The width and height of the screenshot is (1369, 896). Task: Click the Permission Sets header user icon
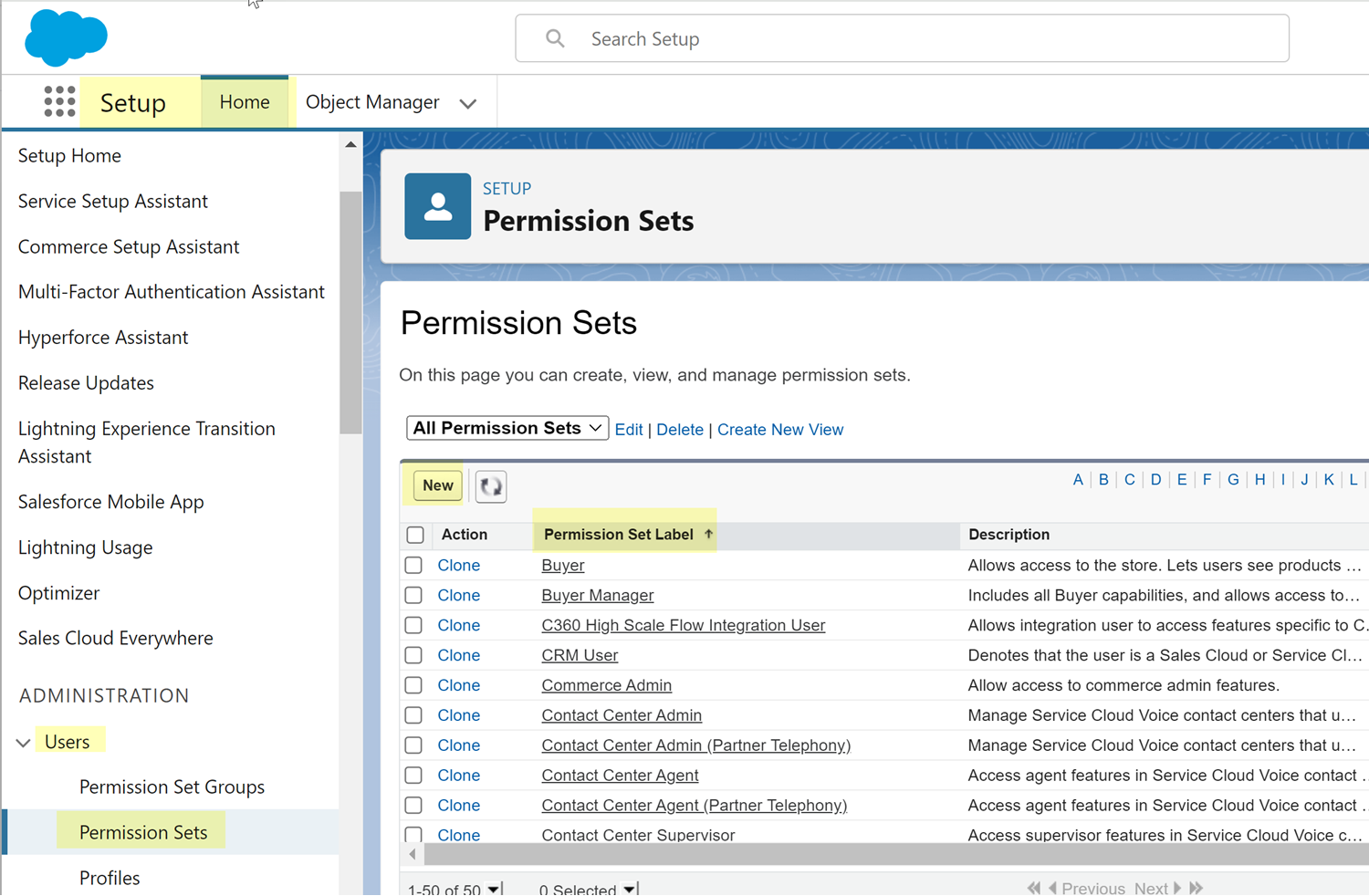coord(438,206)
